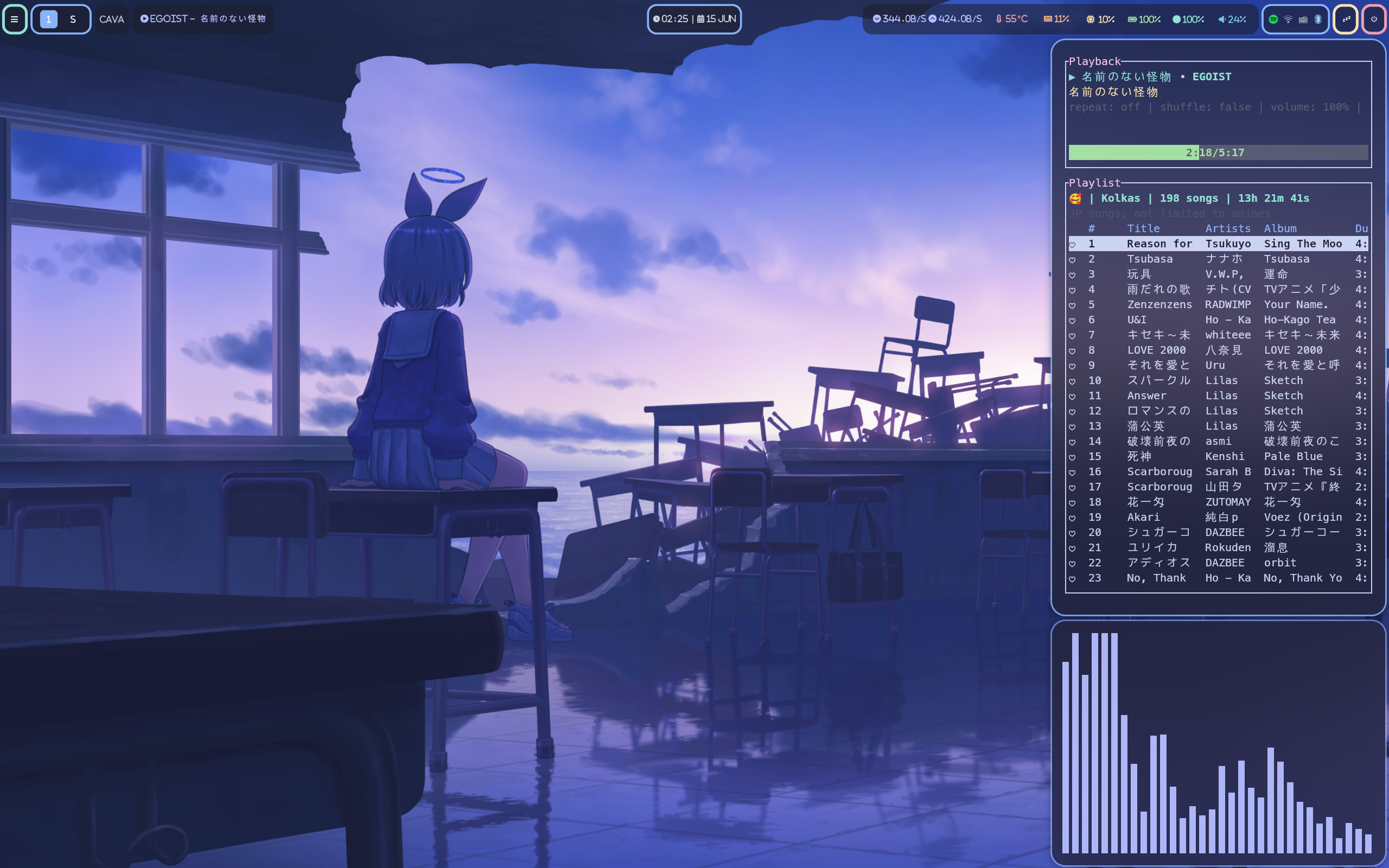This screenshot has width=1389, height=868.
Task: Click the volume 24% indicator
Action: click(x=1232, y=19)
